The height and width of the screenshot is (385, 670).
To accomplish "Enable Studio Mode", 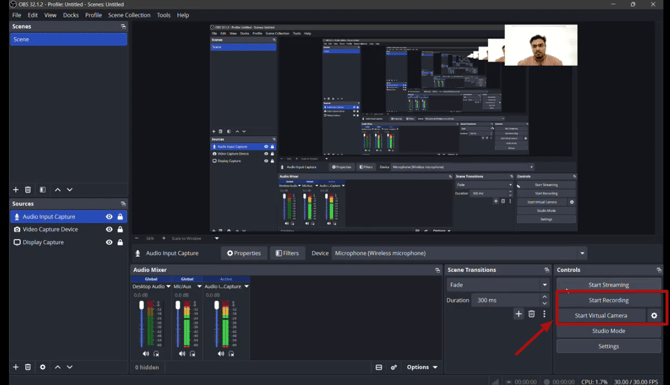I will [608, 331].
